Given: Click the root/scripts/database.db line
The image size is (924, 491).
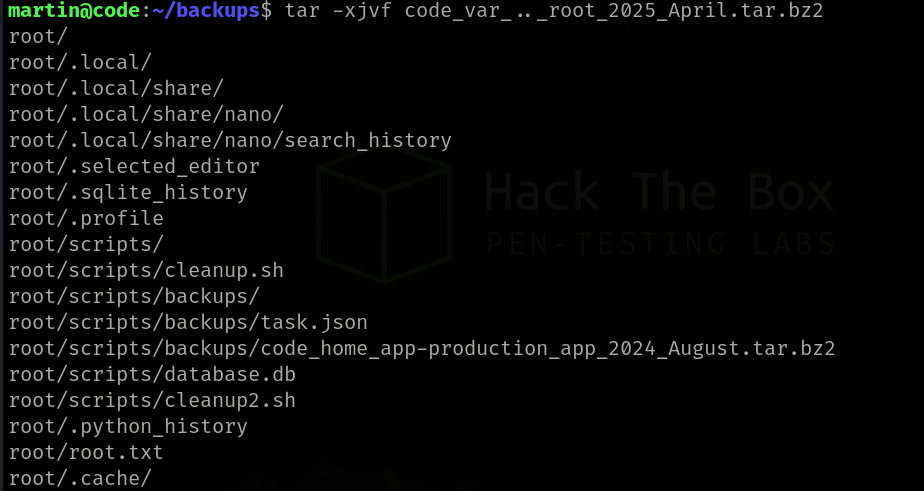Looking at the screenshot, I should coord(152,374).
